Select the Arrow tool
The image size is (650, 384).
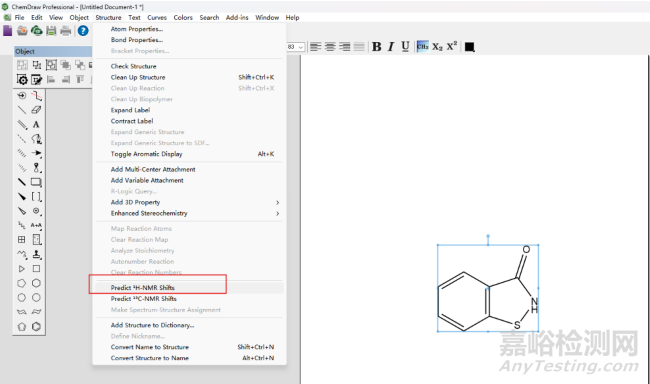(x=36, y=153)
